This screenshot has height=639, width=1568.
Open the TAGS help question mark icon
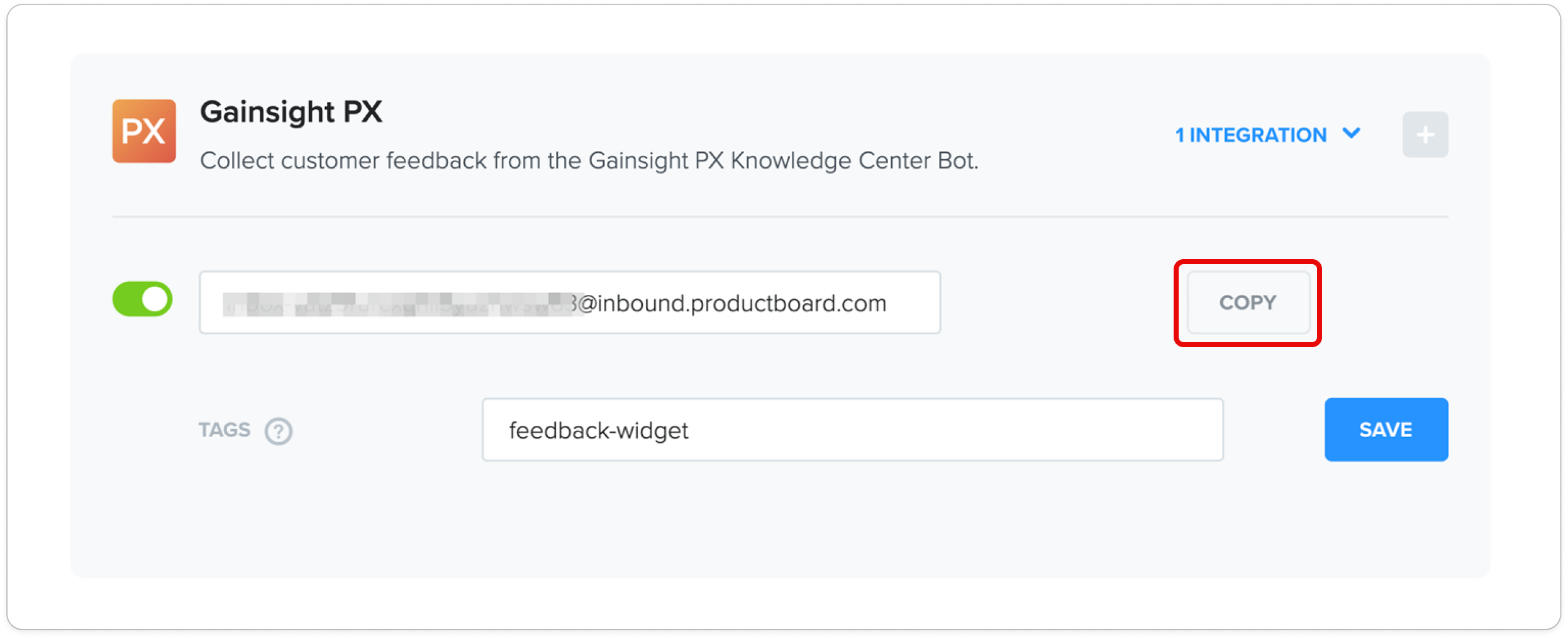(278, 431)
